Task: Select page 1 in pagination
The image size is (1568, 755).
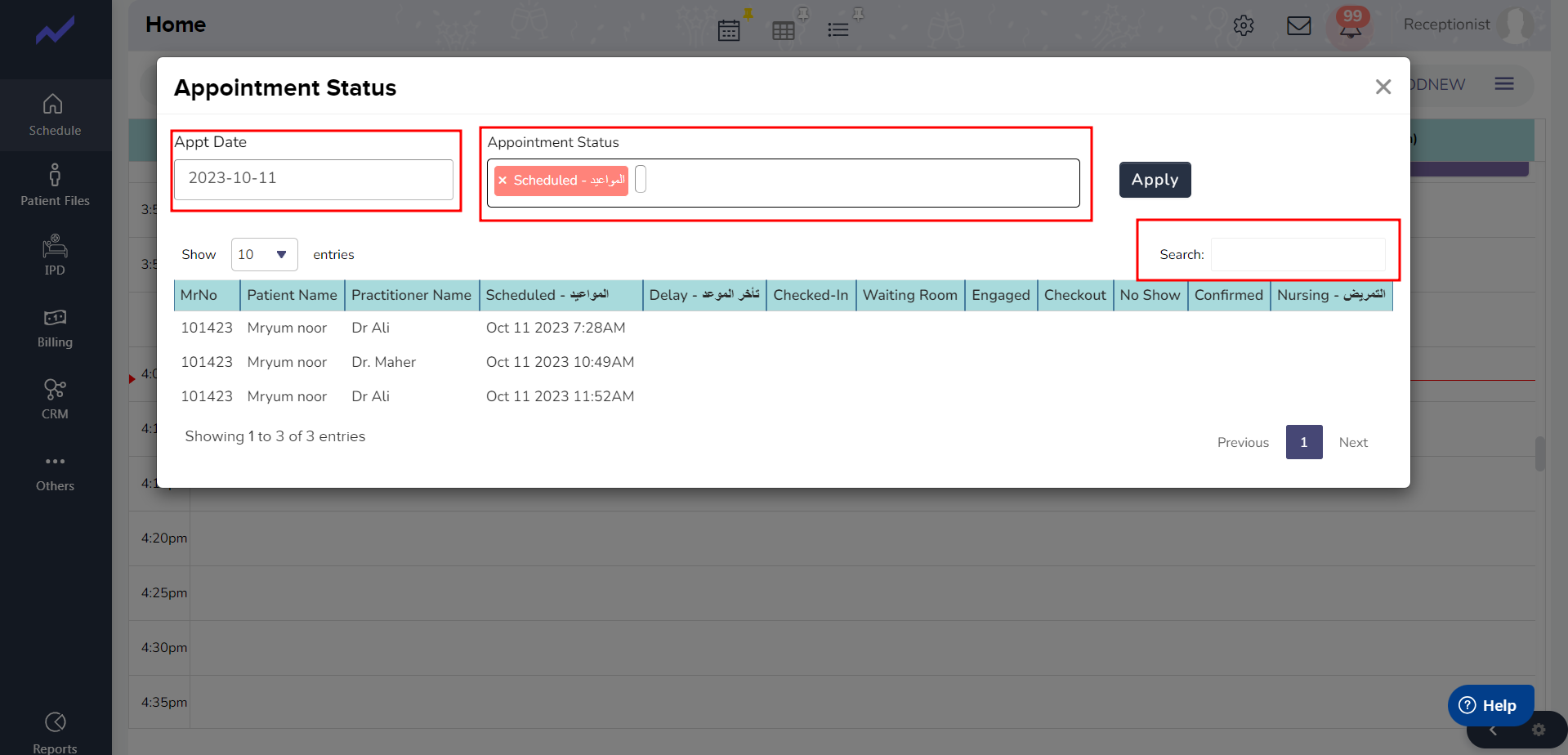Action: click(1304, 442)
